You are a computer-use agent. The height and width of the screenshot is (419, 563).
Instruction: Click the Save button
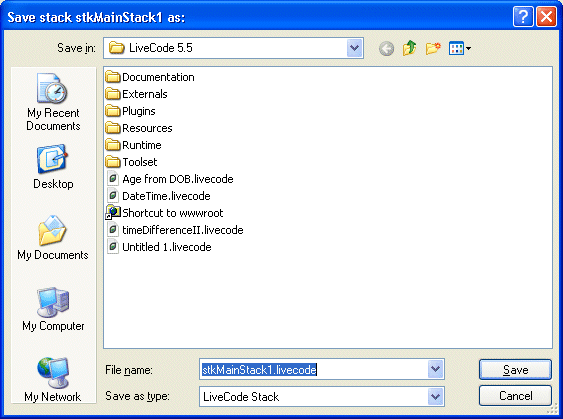[515, 369]
